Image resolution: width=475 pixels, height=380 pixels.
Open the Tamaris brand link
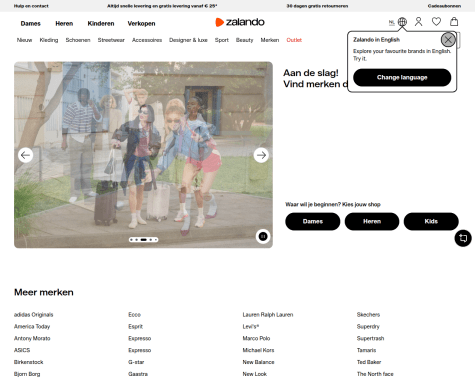click(366, 350)
